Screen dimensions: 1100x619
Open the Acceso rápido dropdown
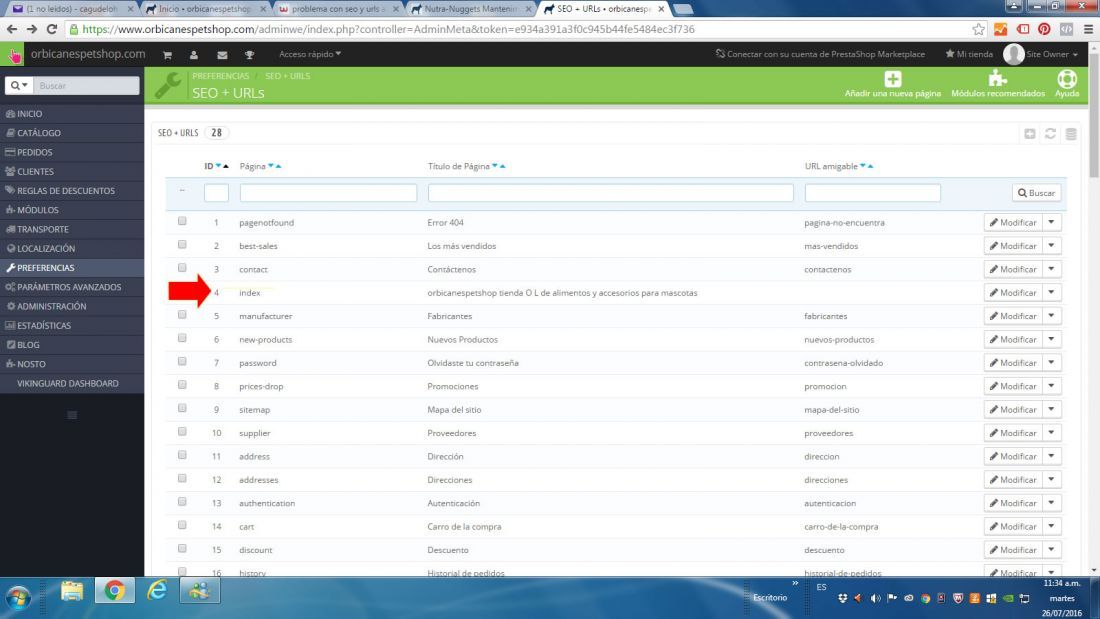(310, 54)
